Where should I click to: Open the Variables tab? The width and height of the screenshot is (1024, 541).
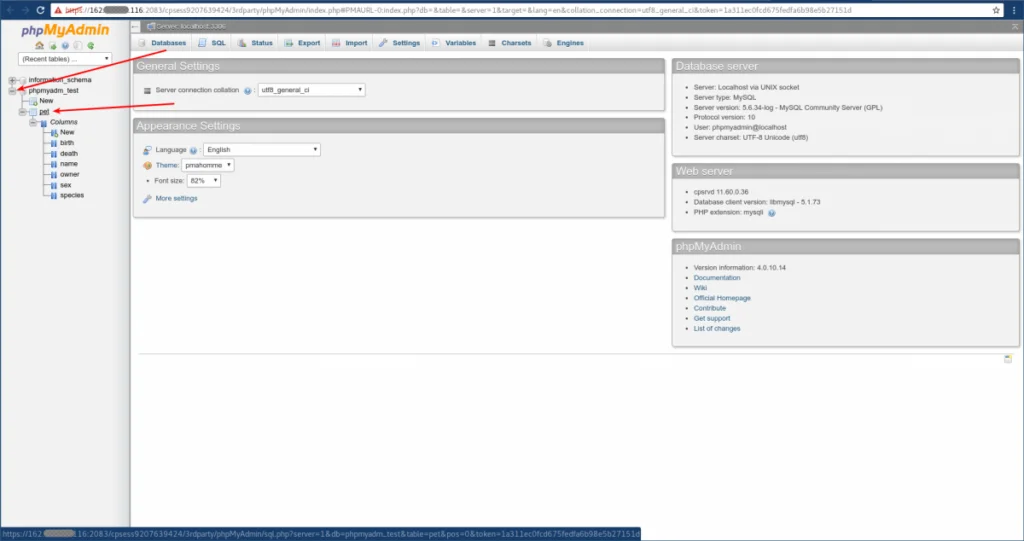click(x=453, y=43)
